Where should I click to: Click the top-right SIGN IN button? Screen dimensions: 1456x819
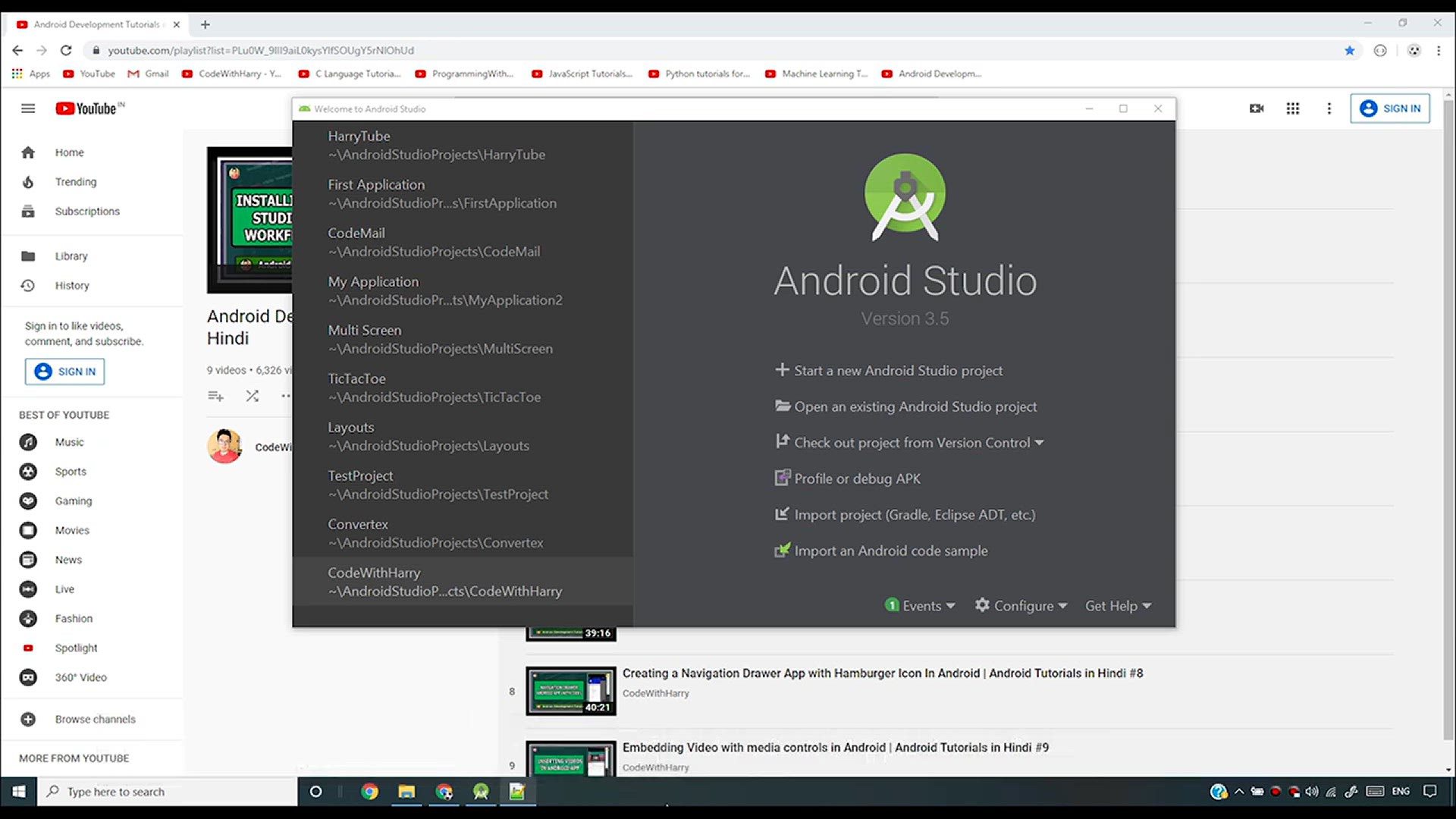(1390, 108)
